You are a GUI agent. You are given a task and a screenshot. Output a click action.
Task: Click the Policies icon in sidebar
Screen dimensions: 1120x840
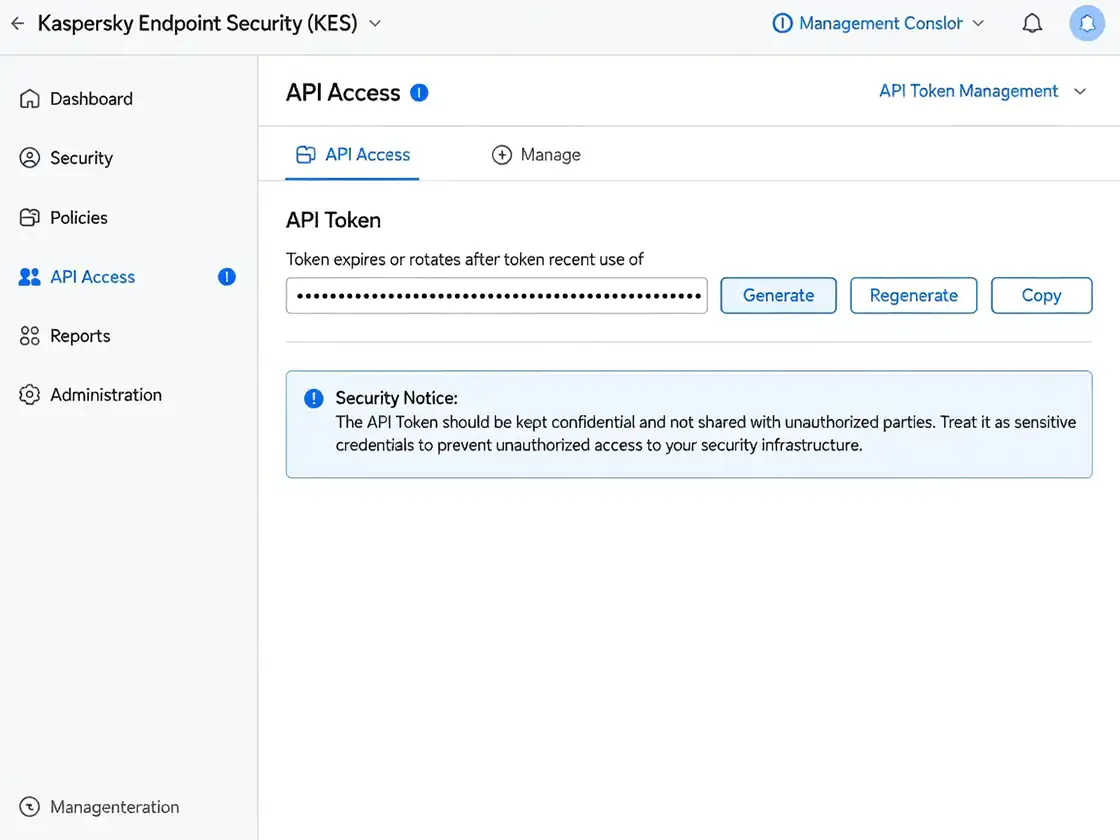tap(29, 217)
